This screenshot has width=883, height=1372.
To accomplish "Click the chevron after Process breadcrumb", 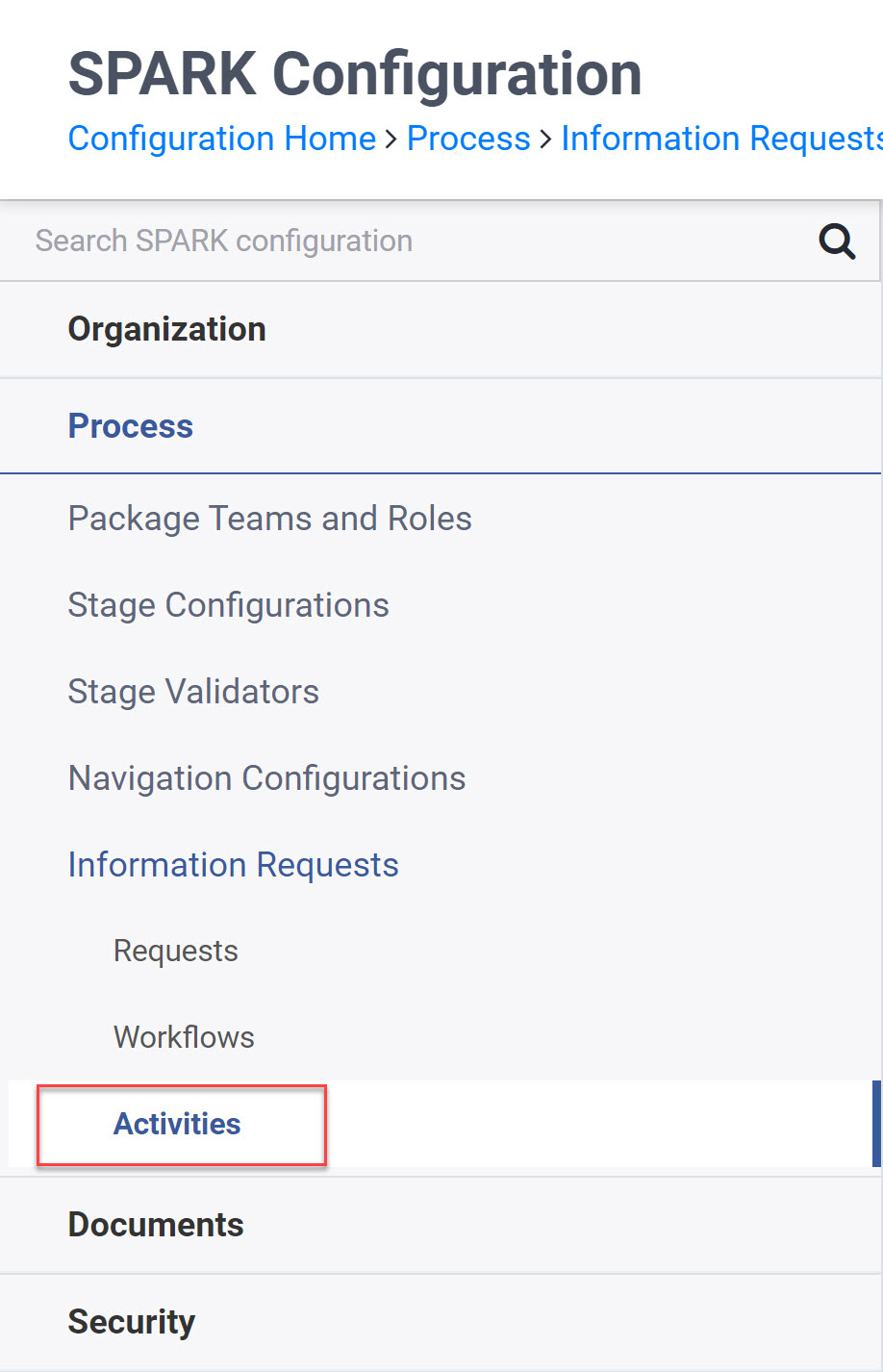I will tap(545, 140).
